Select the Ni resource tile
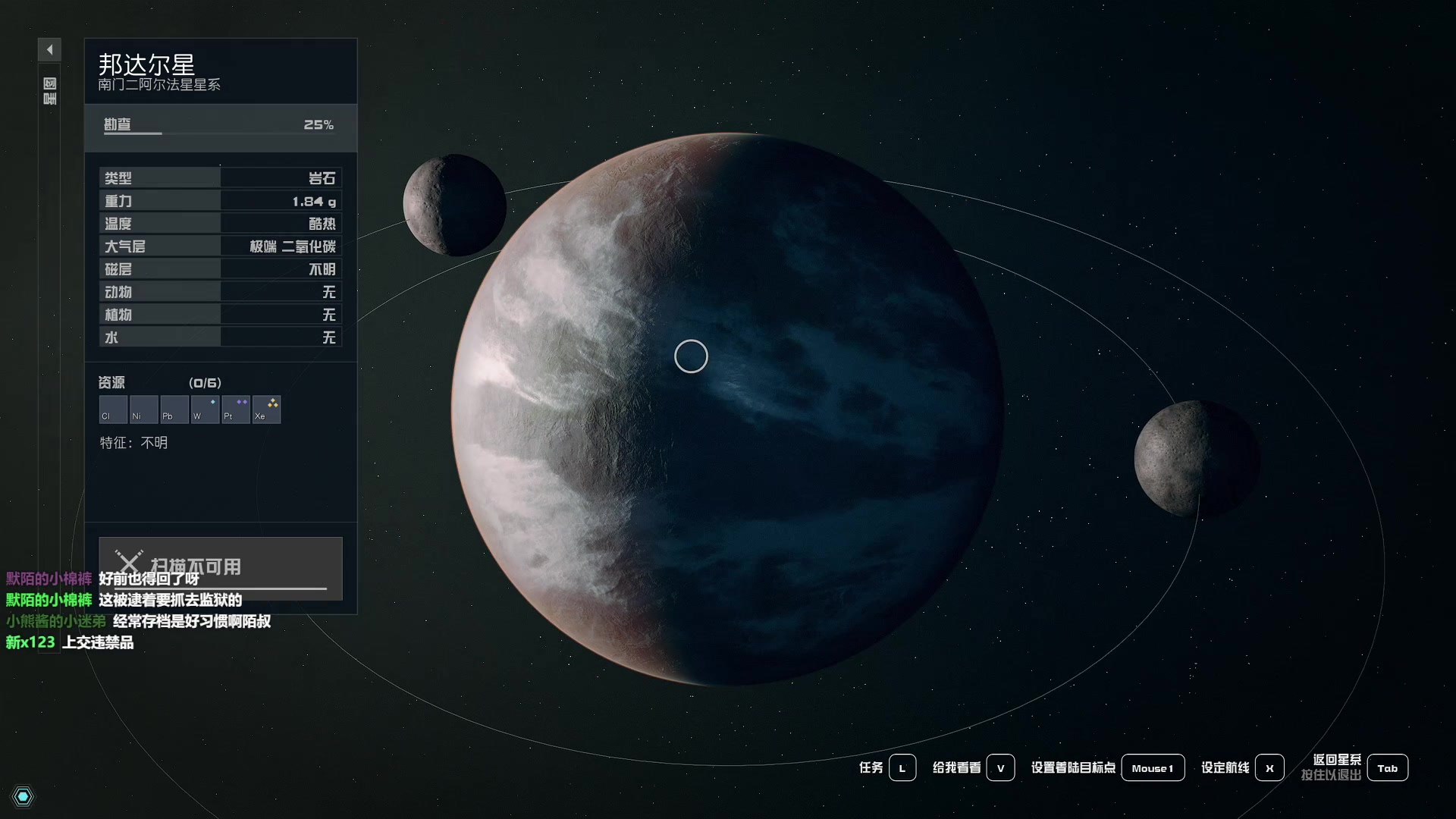The height and width of the screenshot is (819, 1456). click(x=144, y=409)
